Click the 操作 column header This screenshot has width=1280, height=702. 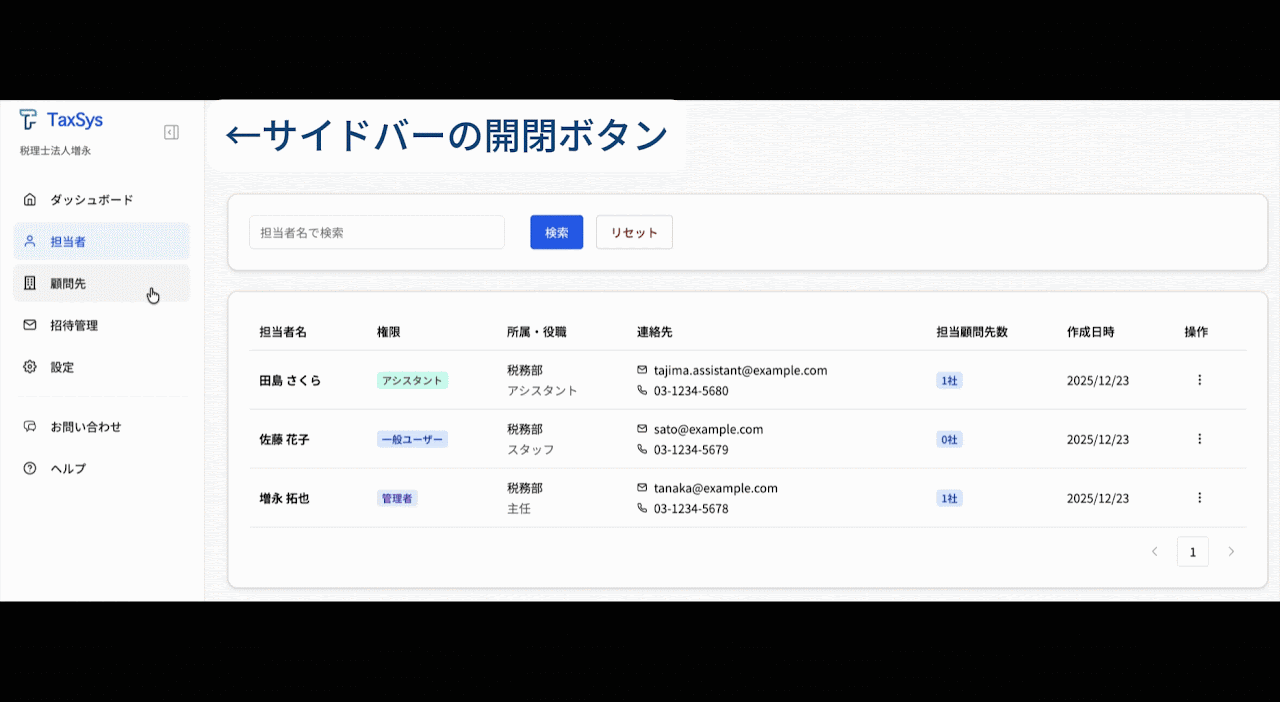point(1196,332)
